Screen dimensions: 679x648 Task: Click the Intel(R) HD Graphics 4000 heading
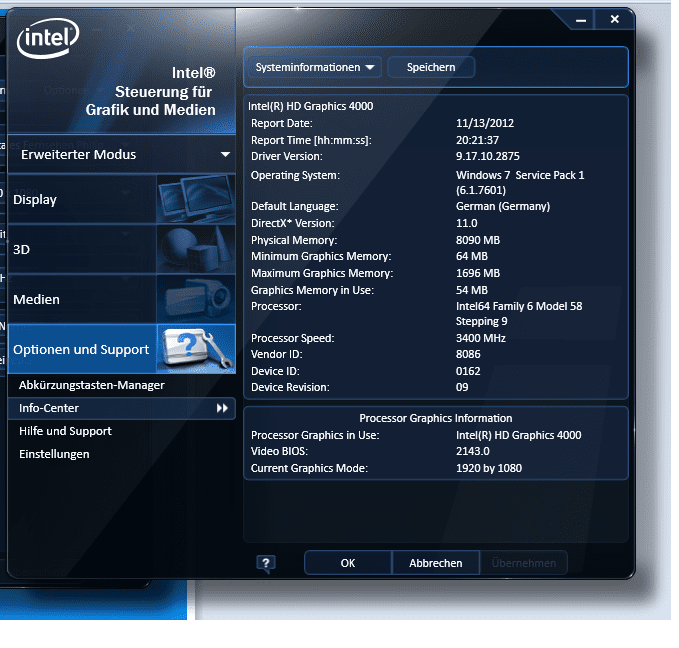coord(310,106)
